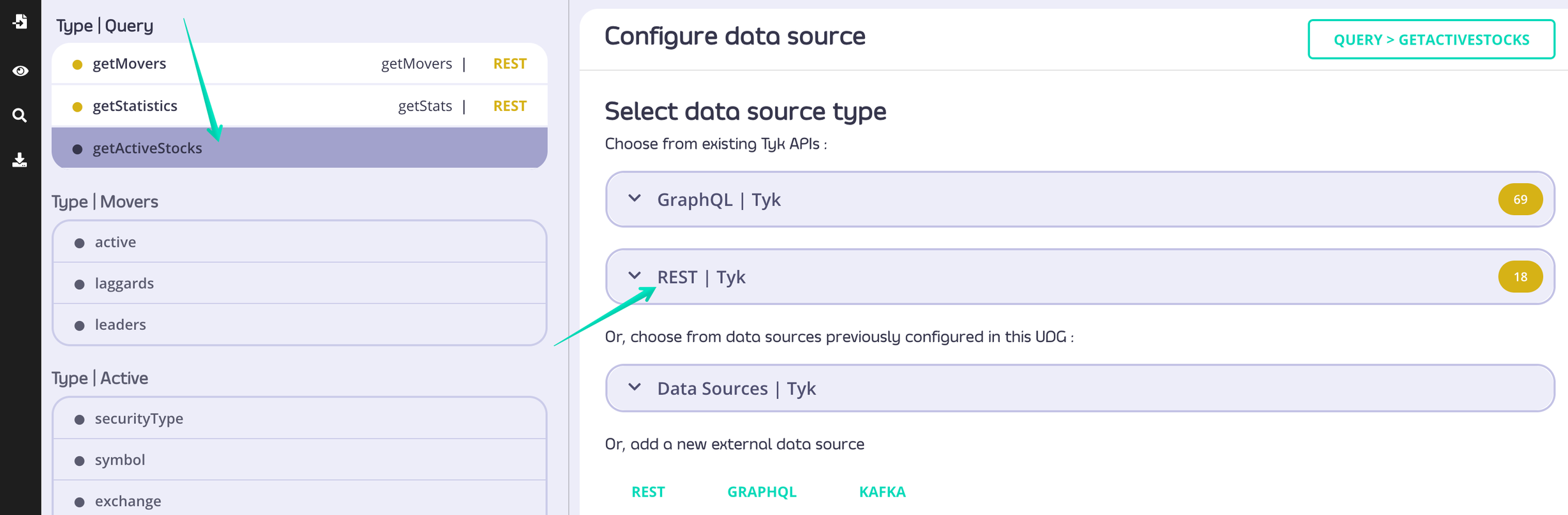Expand the GraphQL | Tyk chevron
Viewport: 1568px width, 515px height.
pyautogui.click(x=634, y=198)
